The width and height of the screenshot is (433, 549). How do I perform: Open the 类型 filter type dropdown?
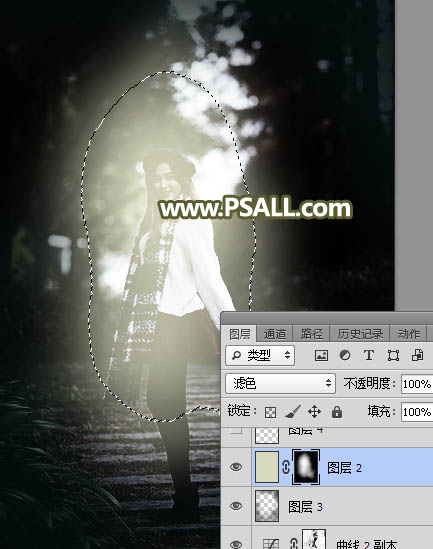point(260,355)
